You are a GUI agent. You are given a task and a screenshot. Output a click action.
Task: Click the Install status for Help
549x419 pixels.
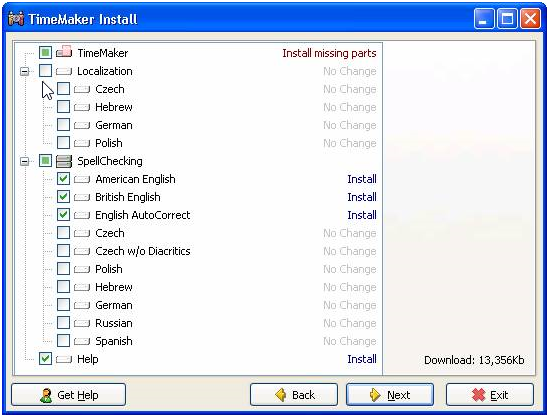[x=362, y=359]
